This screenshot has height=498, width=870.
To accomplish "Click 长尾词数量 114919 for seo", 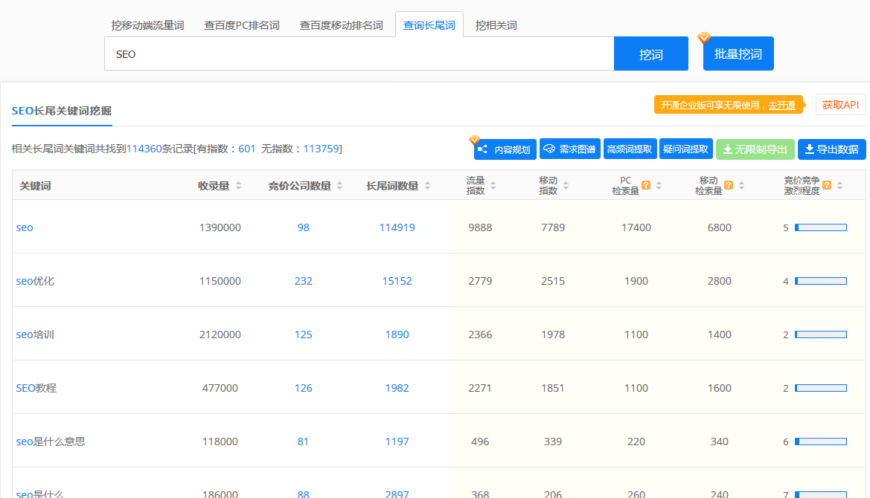I will coord(397,227).
